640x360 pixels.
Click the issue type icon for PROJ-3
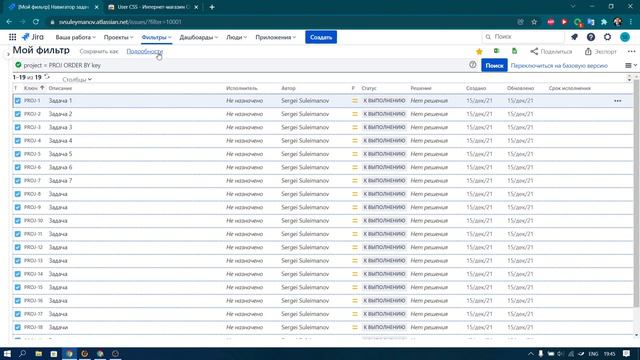(18, 127)
